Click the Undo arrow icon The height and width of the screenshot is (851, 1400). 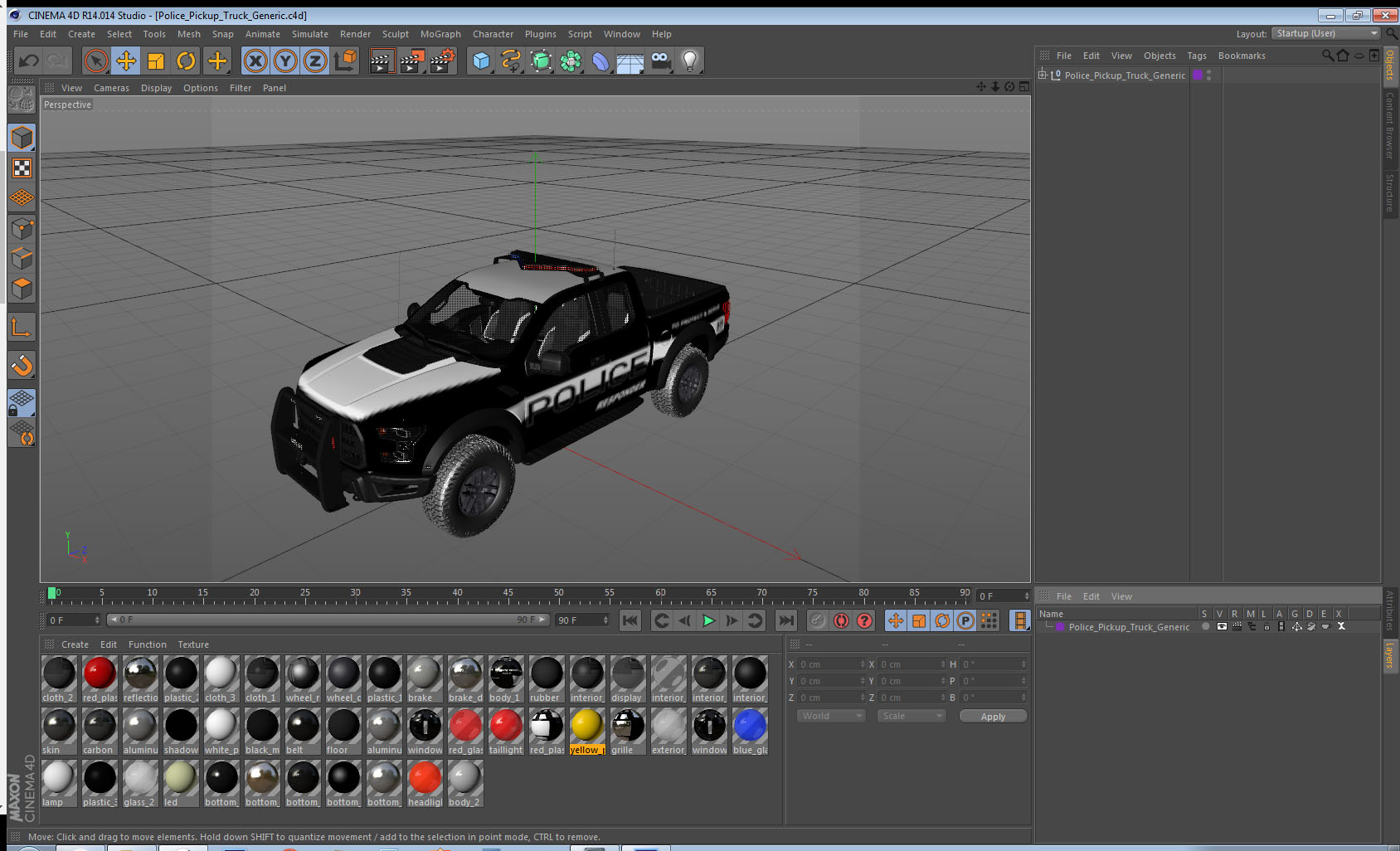tap(29, 61)
